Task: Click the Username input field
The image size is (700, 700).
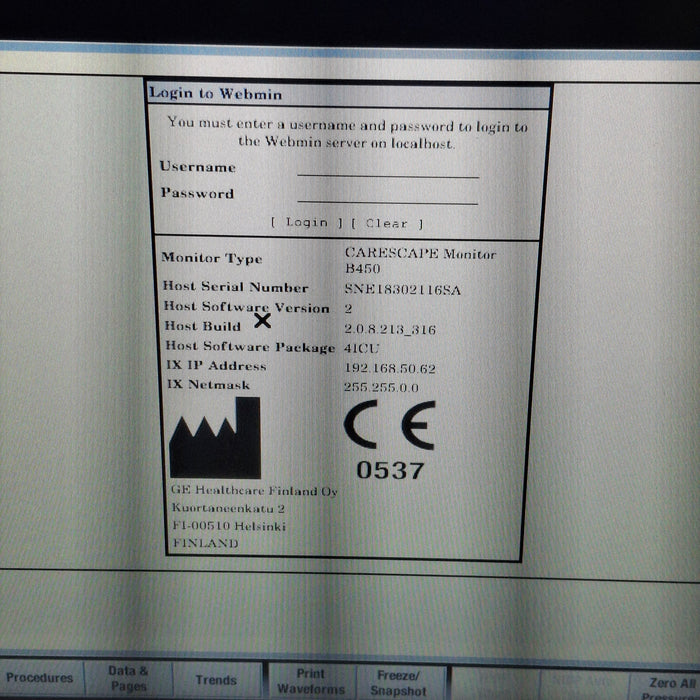Action: point(388,169)
